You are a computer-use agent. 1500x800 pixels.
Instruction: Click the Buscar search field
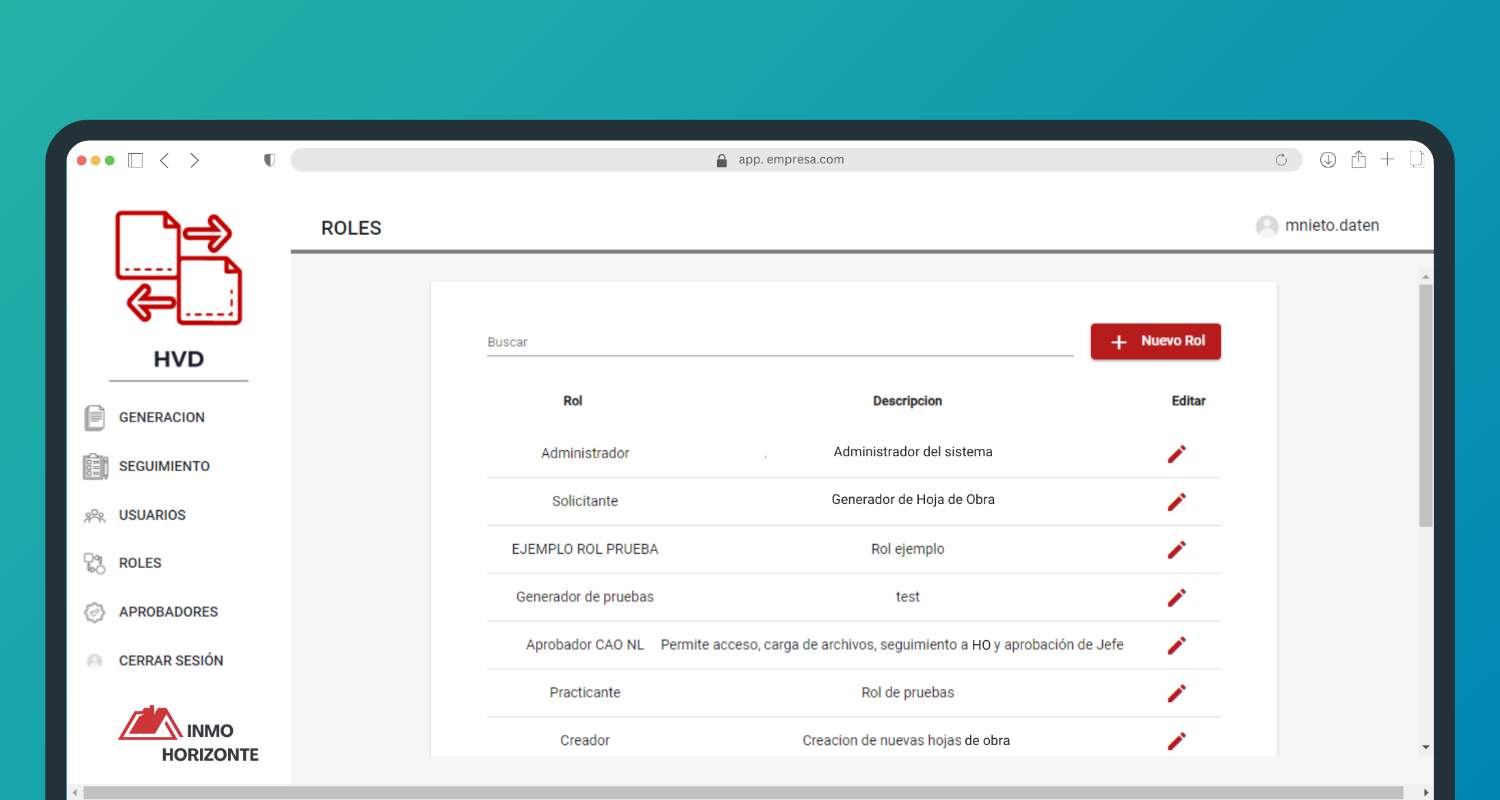[780, 342]
